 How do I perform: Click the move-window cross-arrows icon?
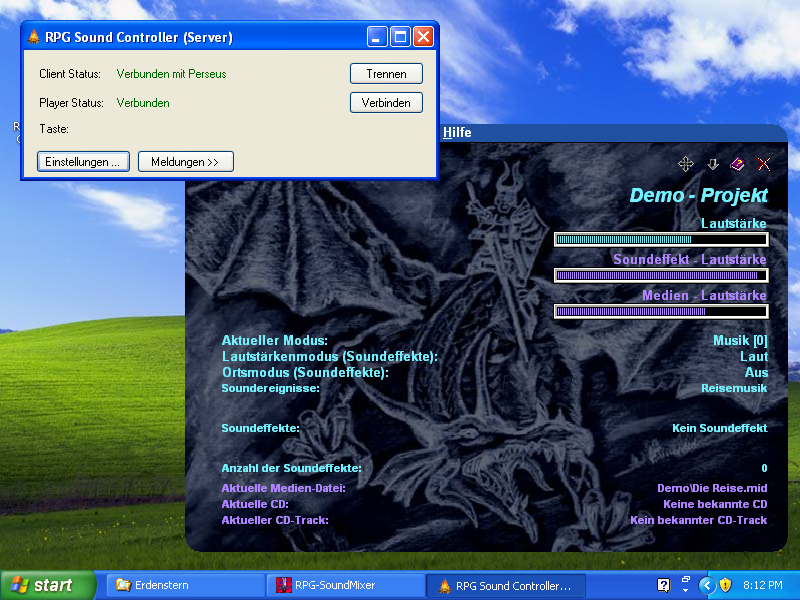[686, 164]
